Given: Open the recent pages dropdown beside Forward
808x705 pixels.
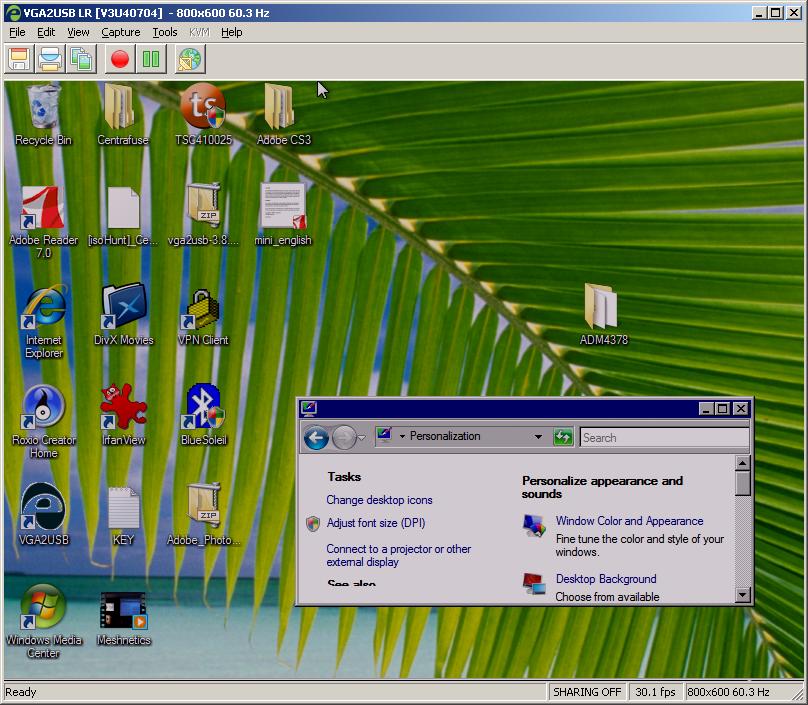Looking at the screenshot, I should point(361,438).
